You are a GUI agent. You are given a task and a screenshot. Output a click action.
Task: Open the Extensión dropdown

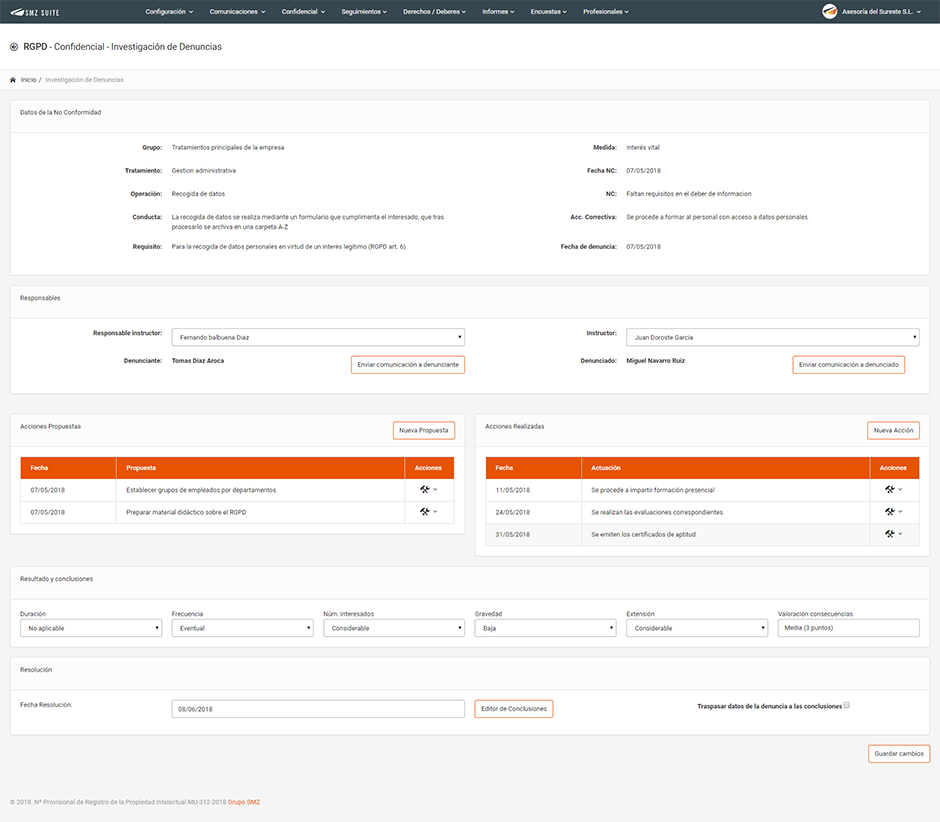click(697, 628)
